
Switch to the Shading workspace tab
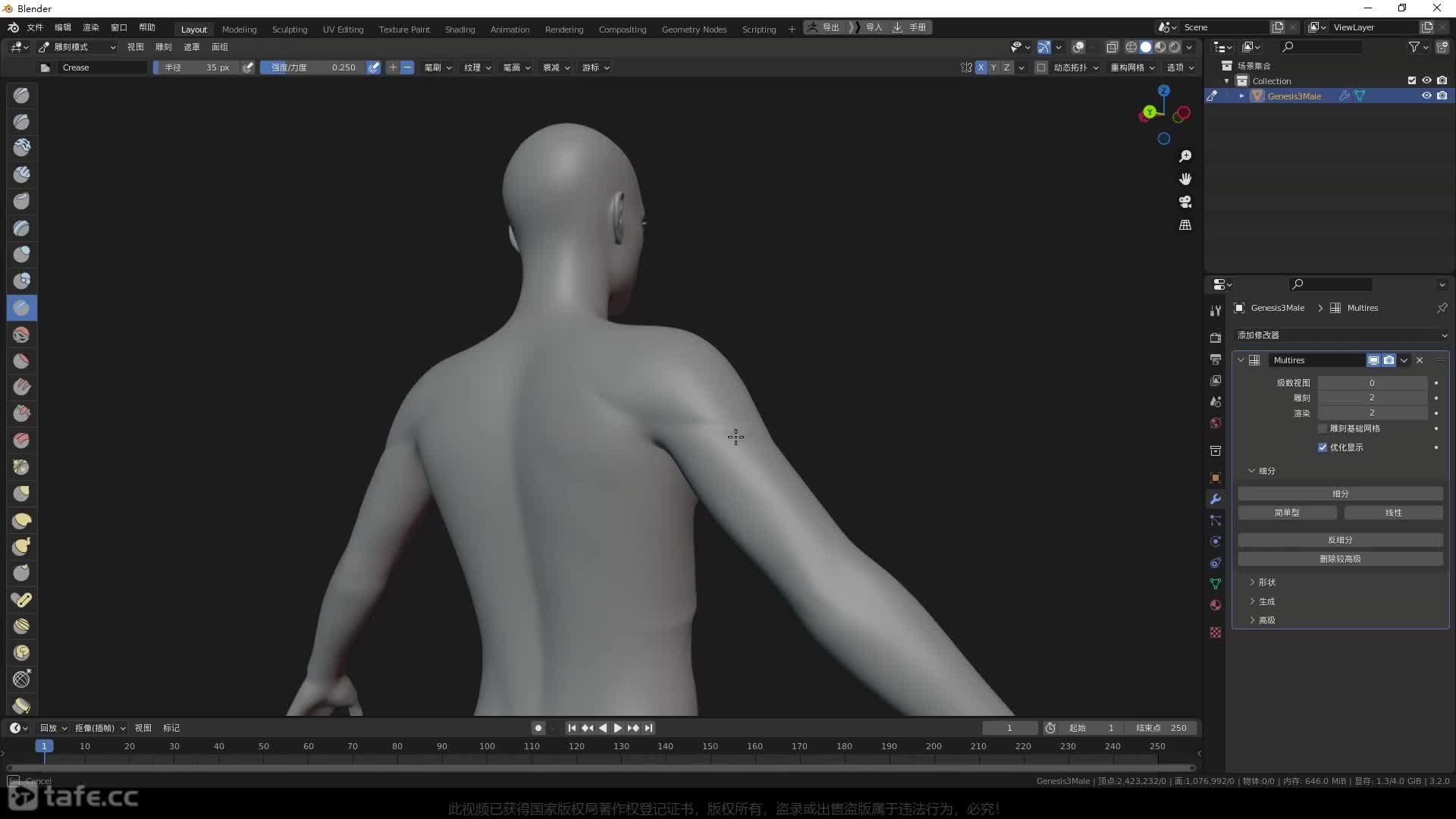pyautogui.click(x=460, y=29)
